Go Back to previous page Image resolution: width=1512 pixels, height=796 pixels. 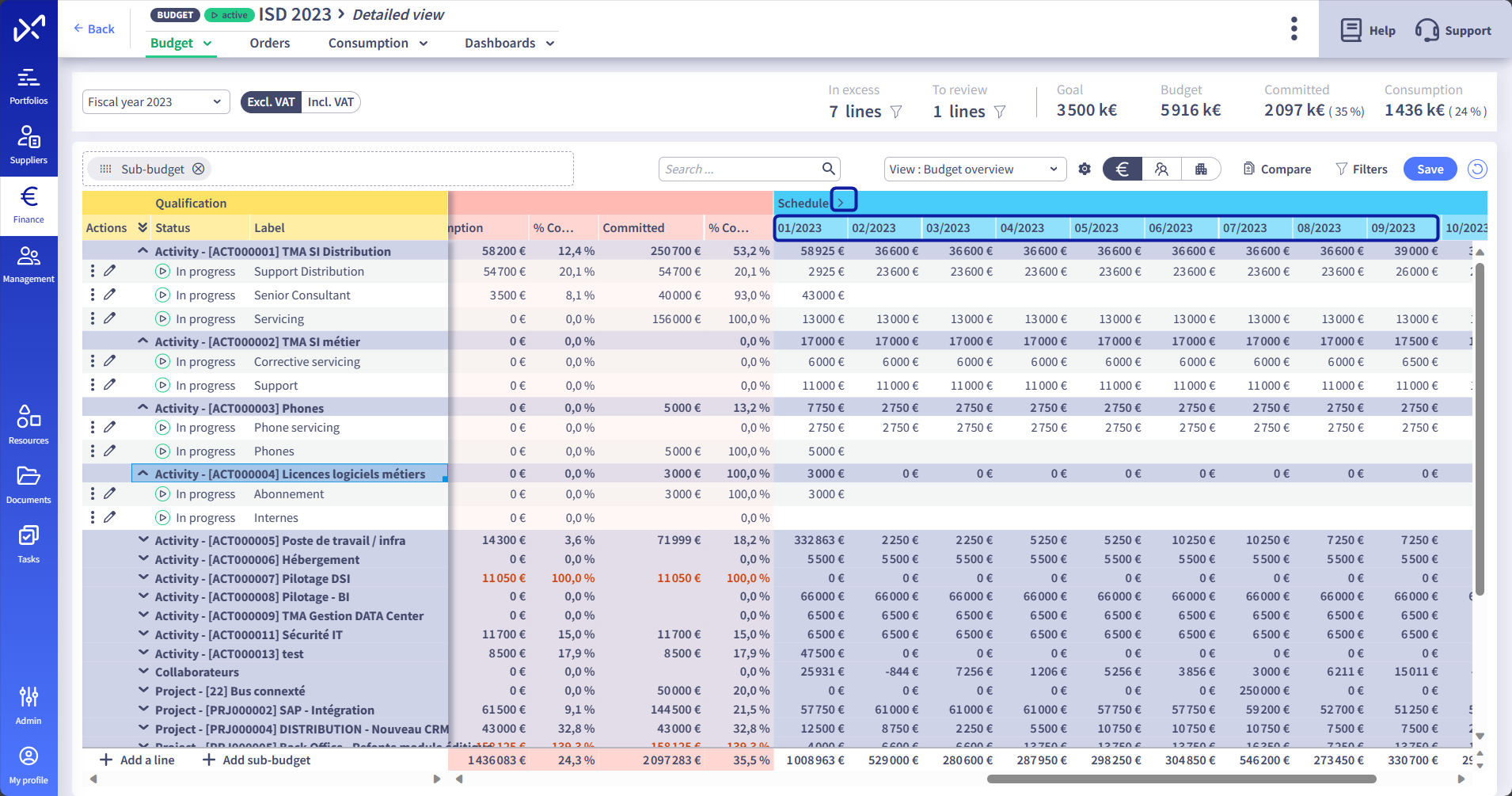point(93,29)
